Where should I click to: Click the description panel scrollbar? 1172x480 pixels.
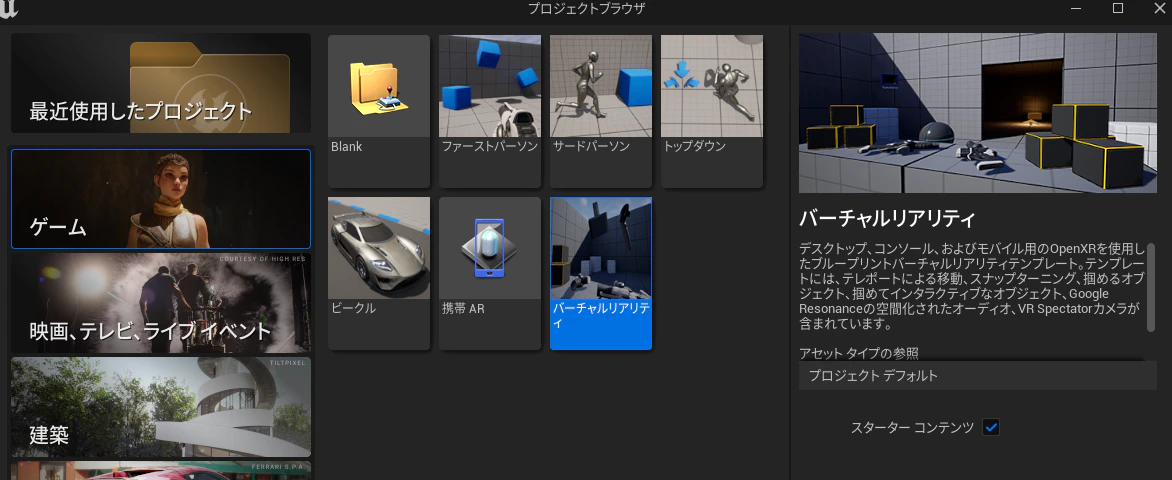[1151, 286]
